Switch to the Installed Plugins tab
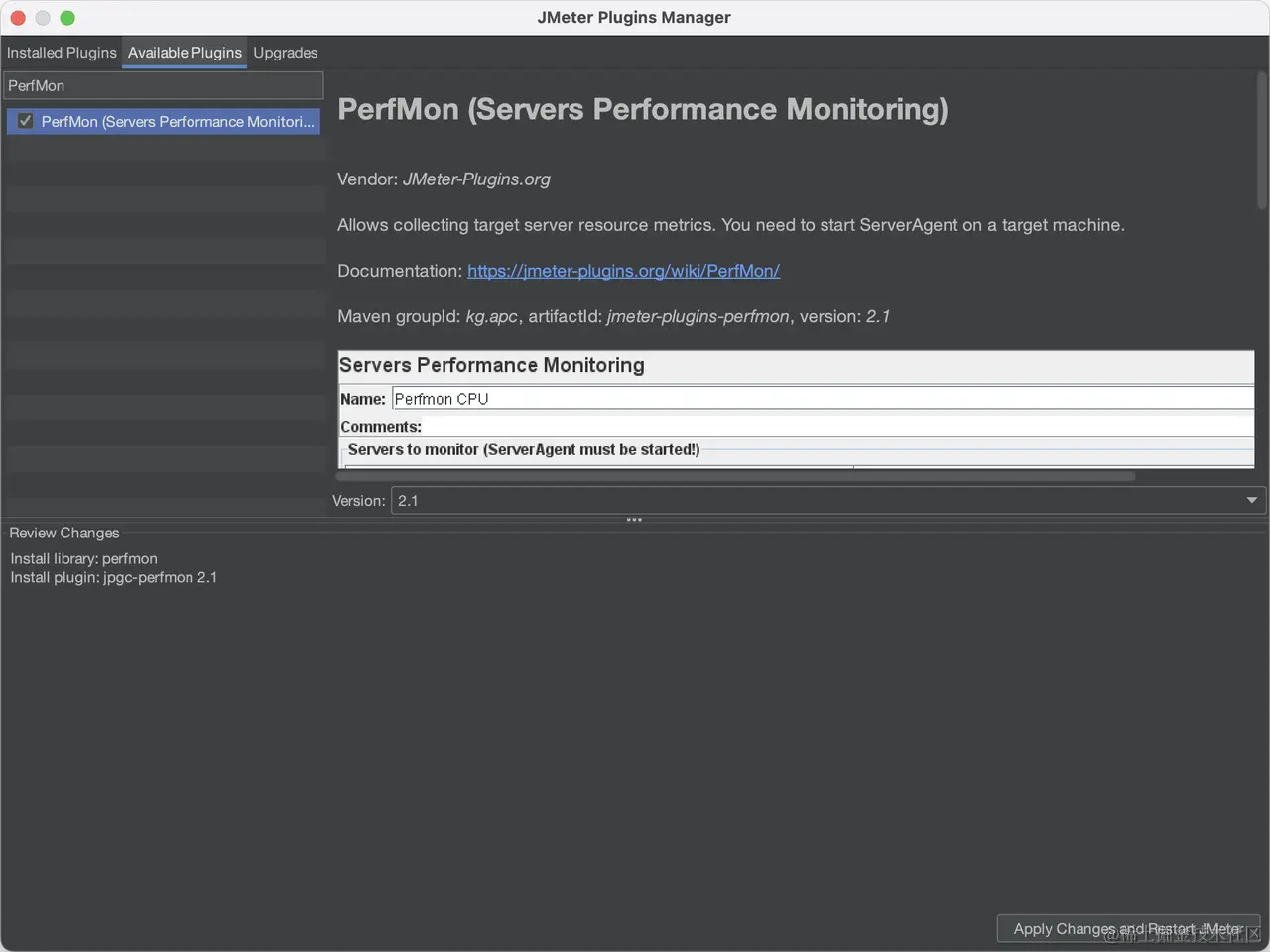 pyautogui.click(x=62, y=53)
